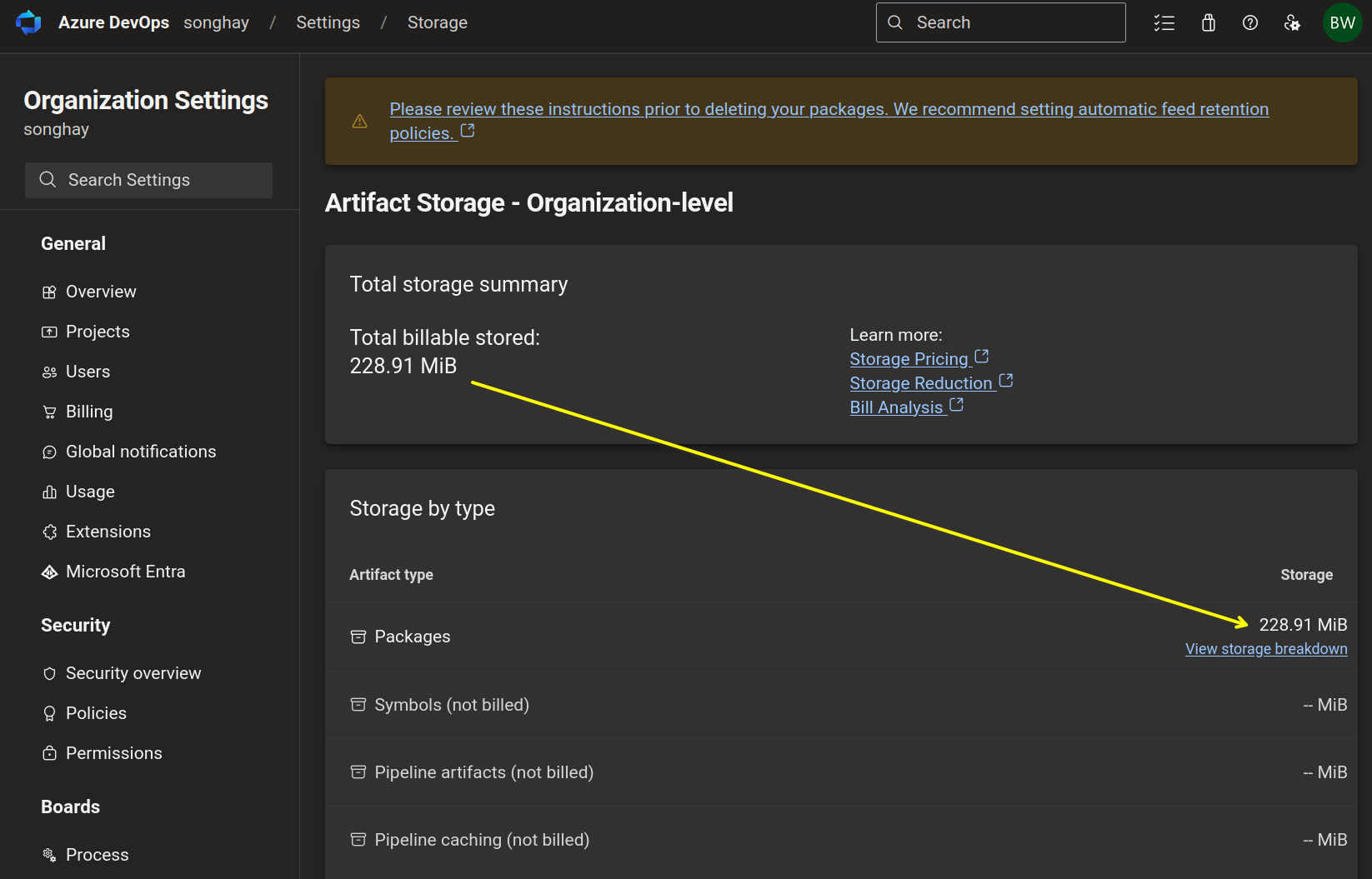Click the Azure DevOps logo icon
1372x879 pixels.
[x=28, y=22]
